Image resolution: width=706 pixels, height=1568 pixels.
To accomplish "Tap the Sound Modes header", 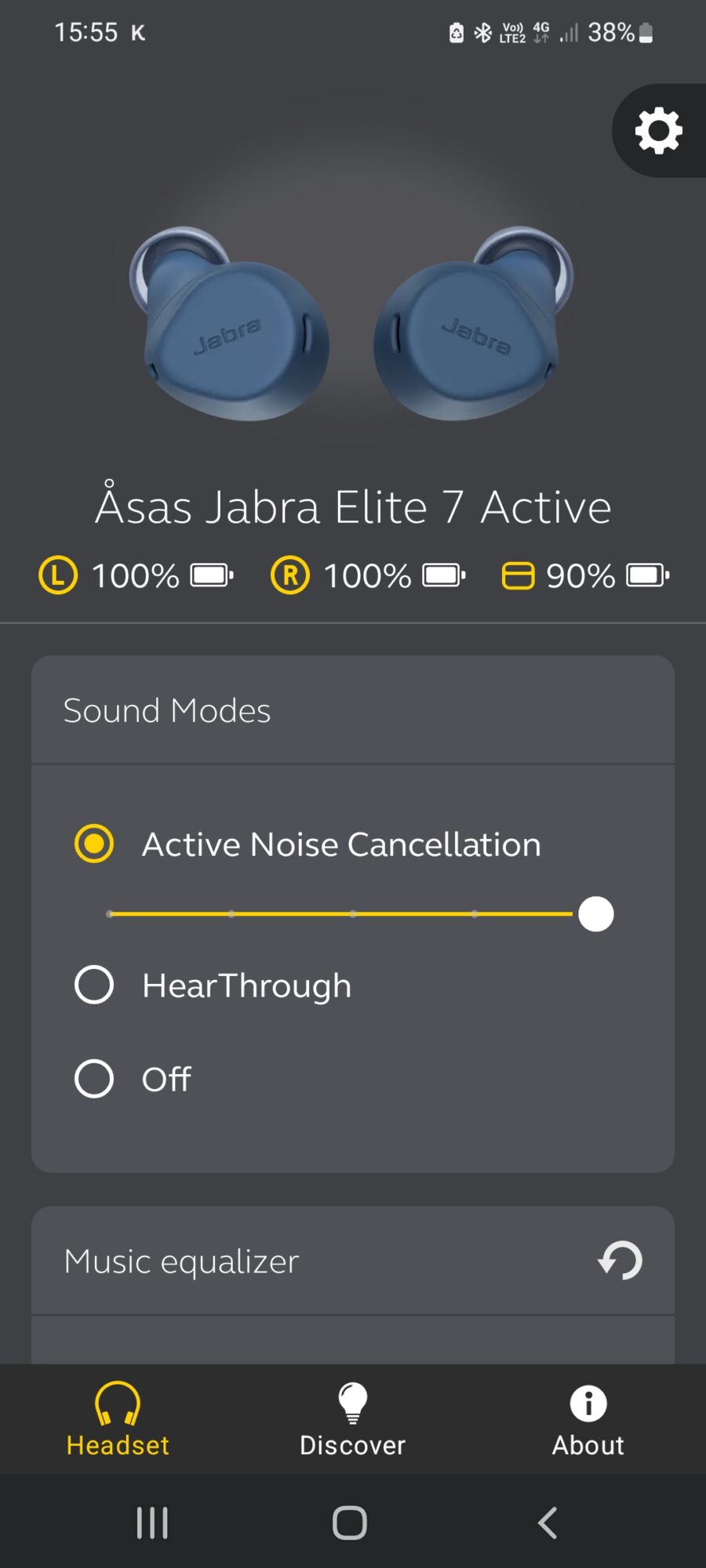I will pyautogui.click(x=167, y=710).
